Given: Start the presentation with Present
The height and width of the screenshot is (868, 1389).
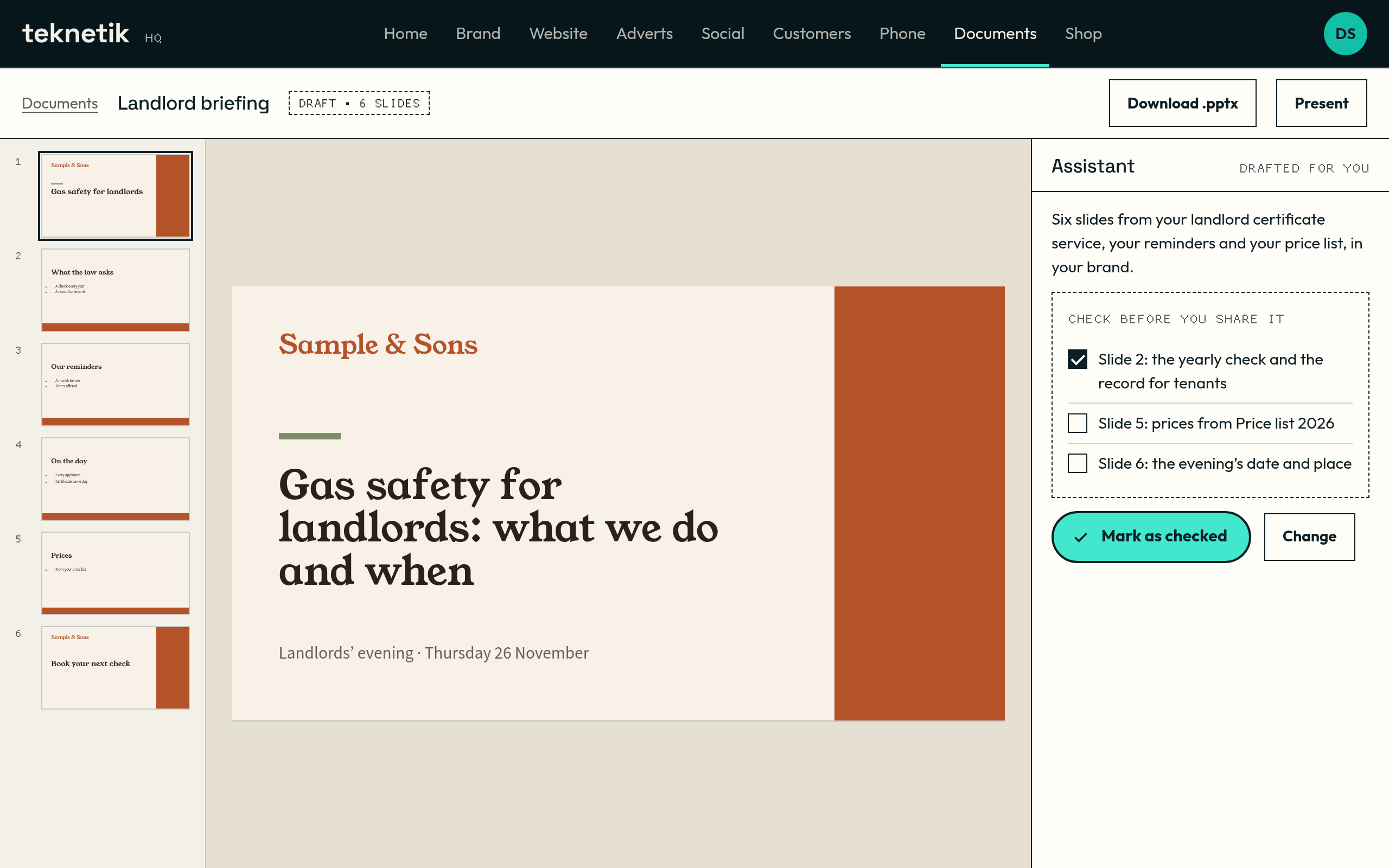Looking at the screenshot, I should point(1321,103).
